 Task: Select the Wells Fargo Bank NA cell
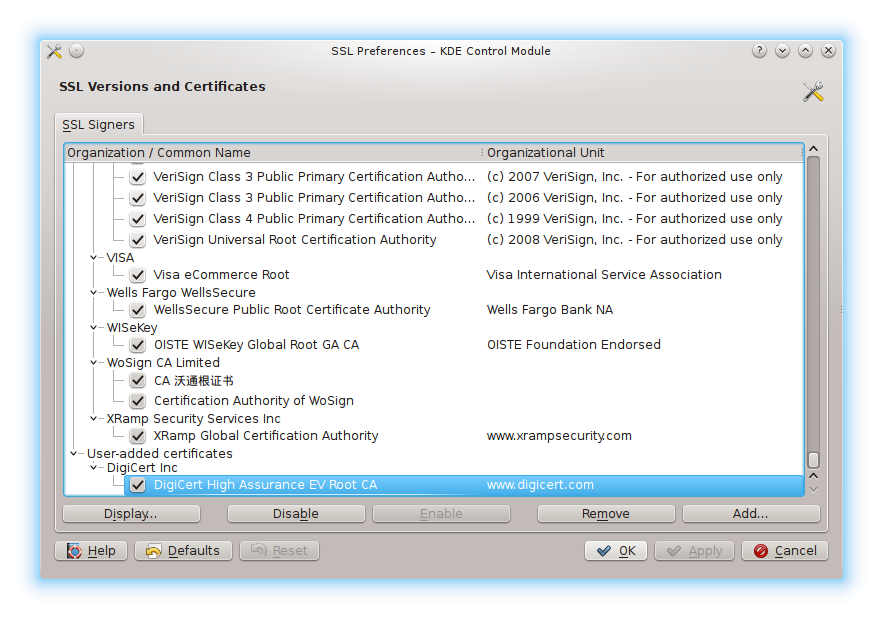[x=550, y=310]
